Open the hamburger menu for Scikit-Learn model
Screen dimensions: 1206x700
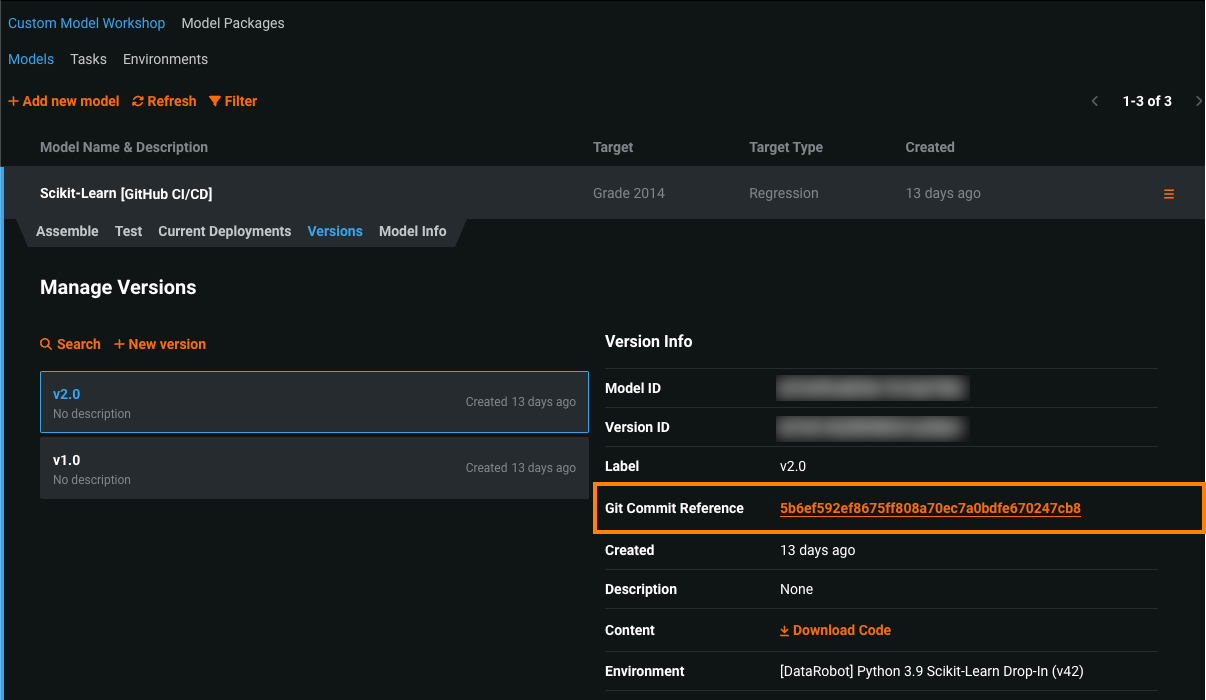(x=1169, y=194)
